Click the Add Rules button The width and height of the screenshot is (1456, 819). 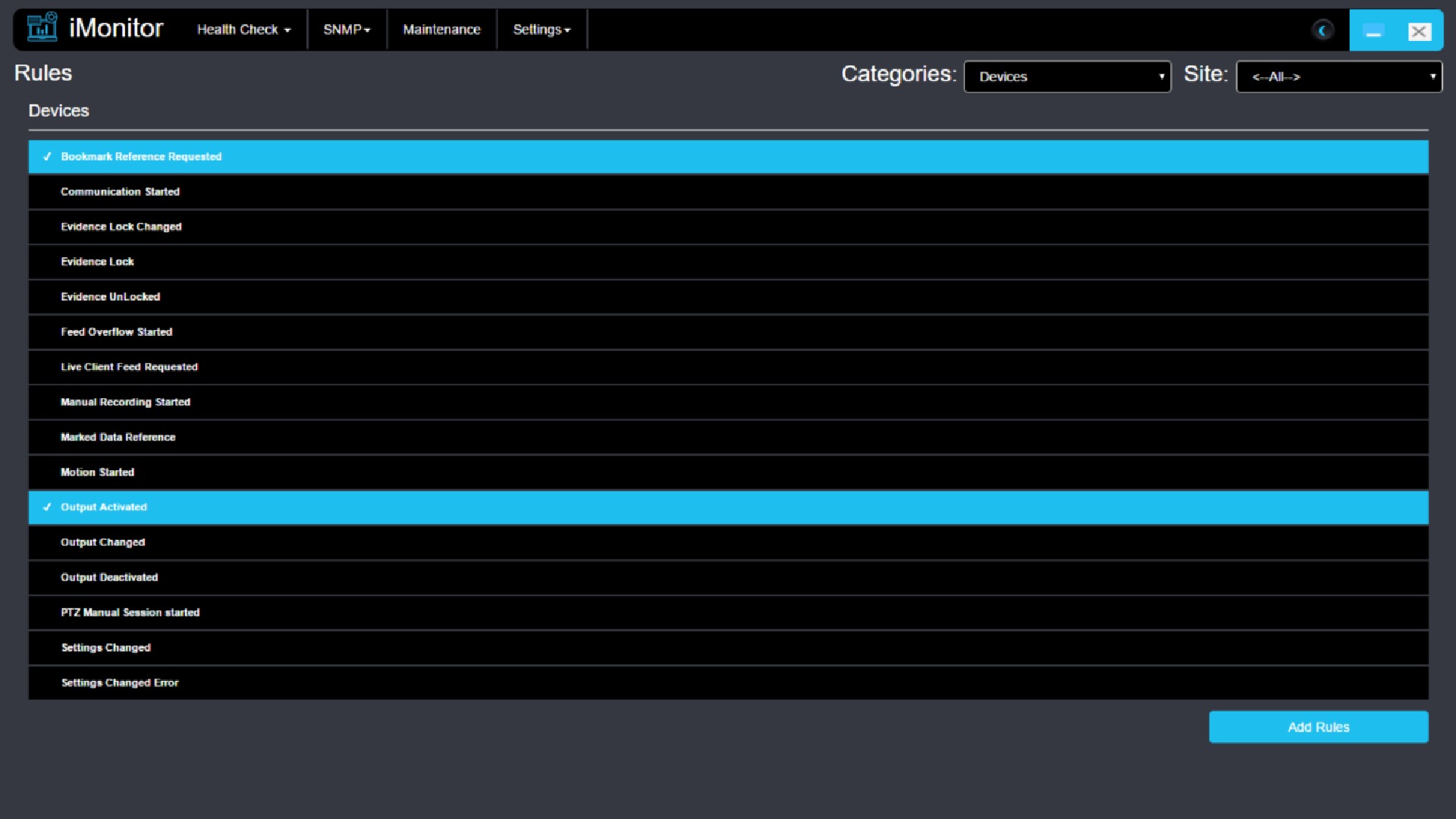pyautogui.click(x=1319, y=726)
